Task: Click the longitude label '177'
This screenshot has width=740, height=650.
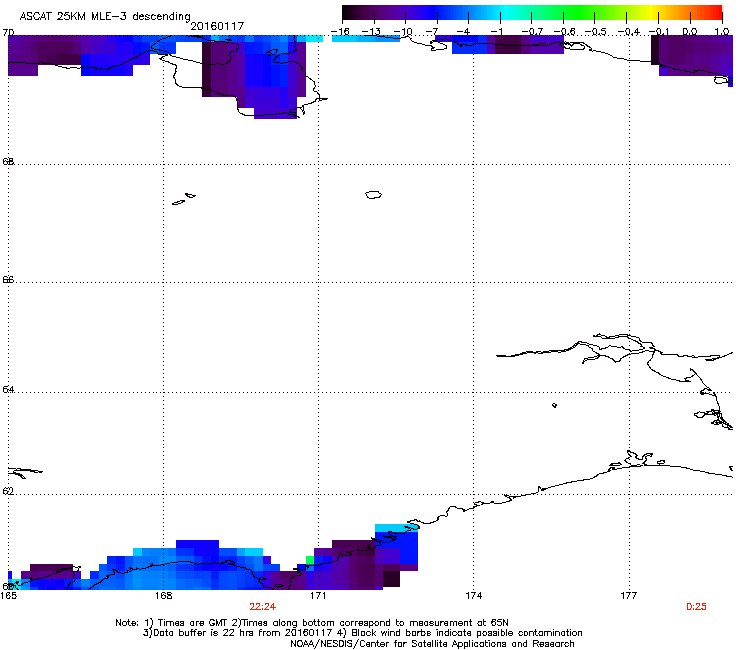Action: pos(629,596)
